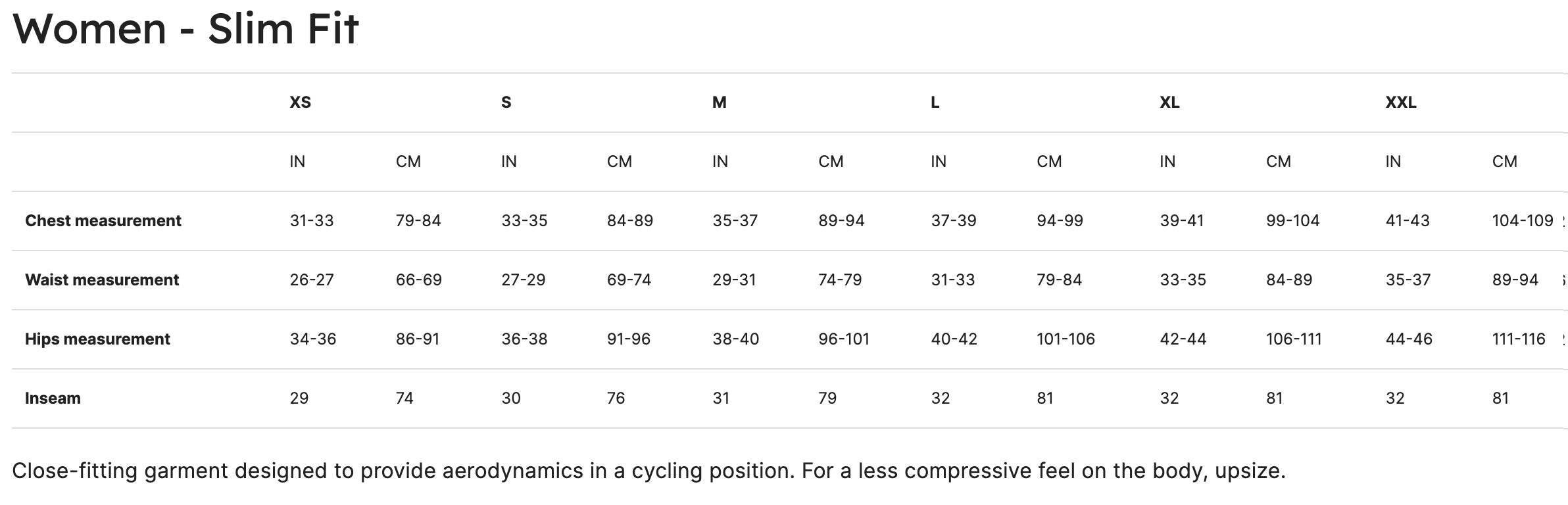
Task: Select the 76 inseam value for S
Action: (x=616, y=398)
